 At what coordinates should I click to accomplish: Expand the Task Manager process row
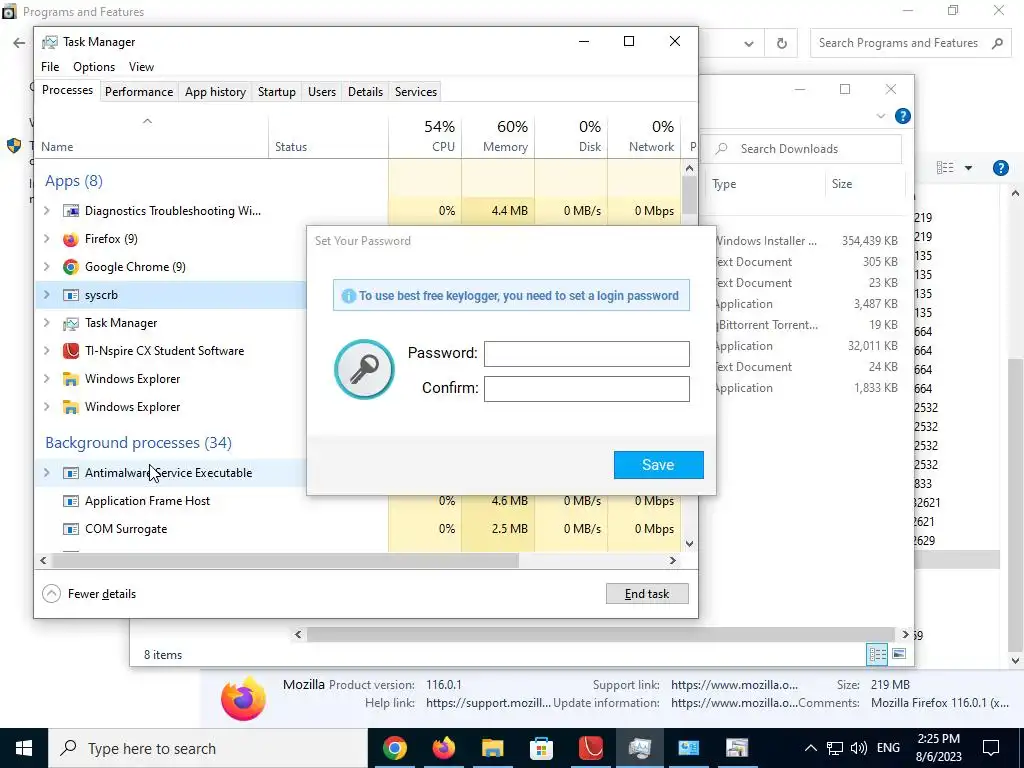46,323
